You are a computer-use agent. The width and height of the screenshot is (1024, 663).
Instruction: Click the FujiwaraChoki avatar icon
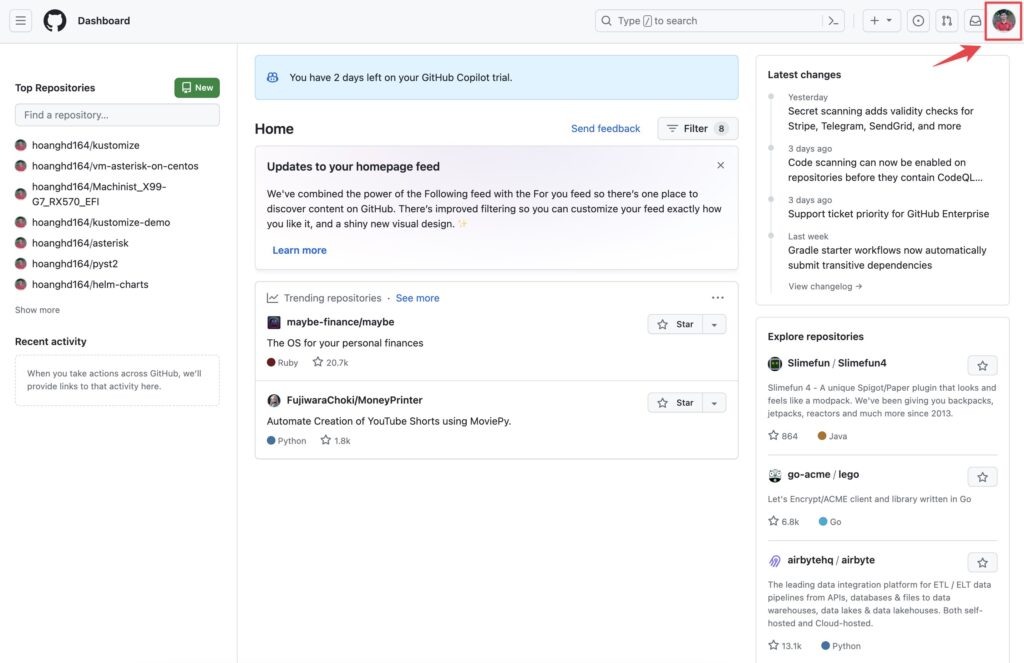tap(274, 400)
